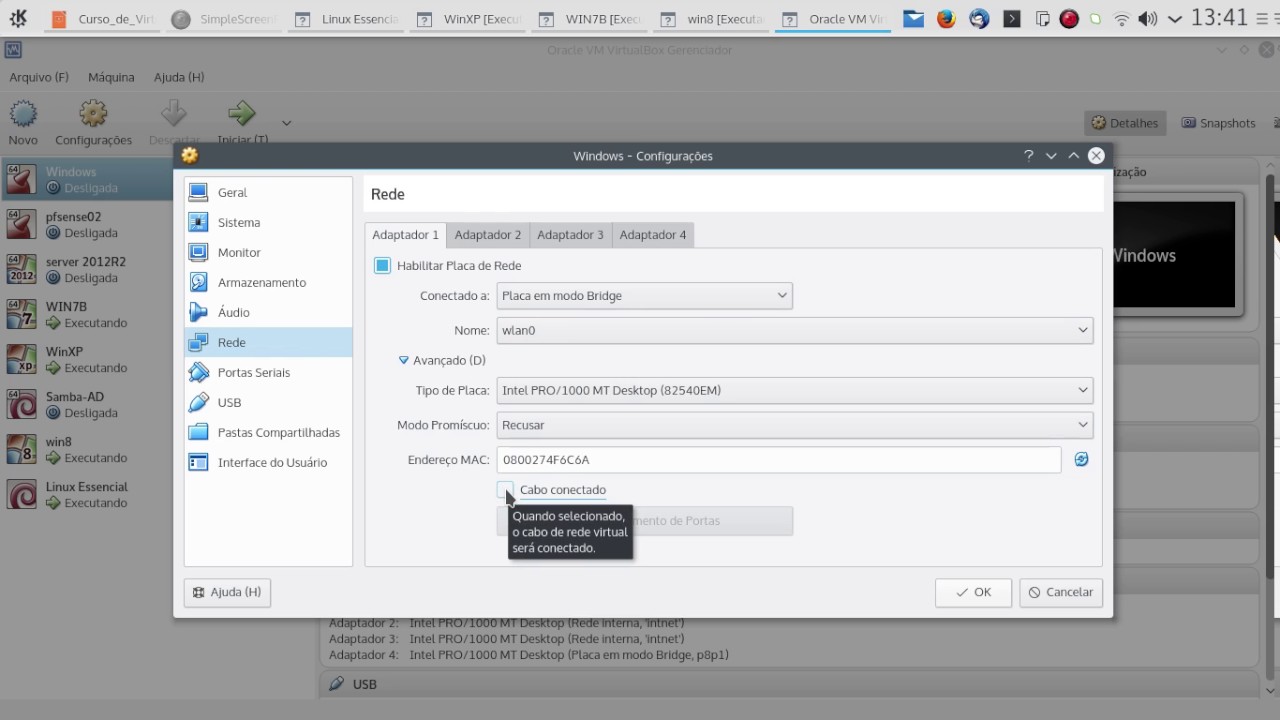The image size is (1280, 720).
Task: Generate a new MAC address with refresh icon
Action: click(x=1081, y=459)
